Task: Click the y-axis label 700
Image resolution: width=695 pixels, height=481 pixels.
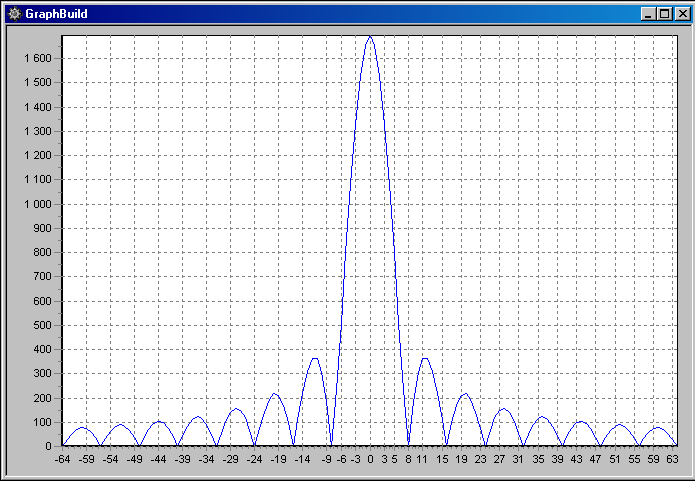Action: tap(43, 277)
